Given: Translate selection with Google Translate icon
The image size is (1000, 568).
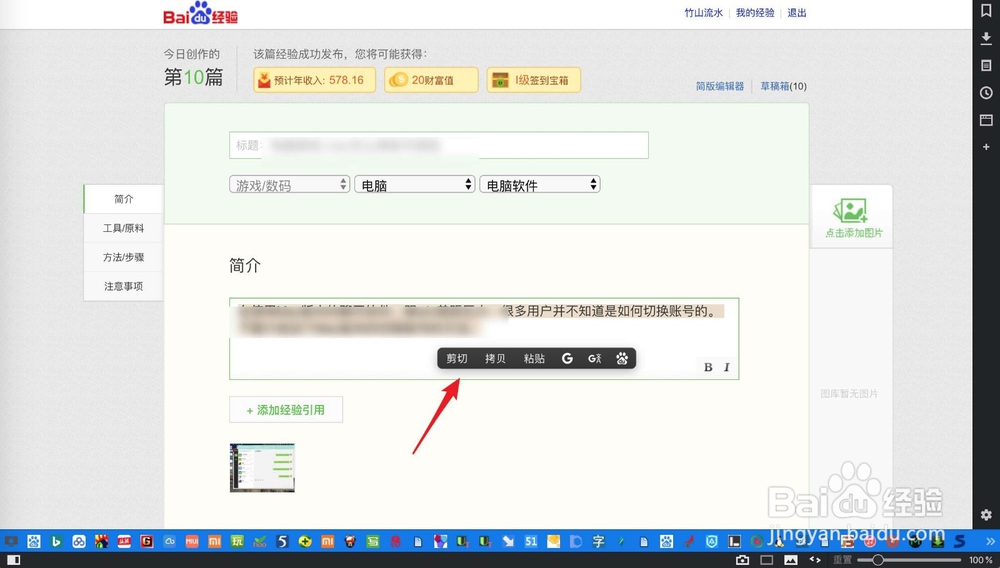Looking at the screenshot, I should click(x=594, y=358).
